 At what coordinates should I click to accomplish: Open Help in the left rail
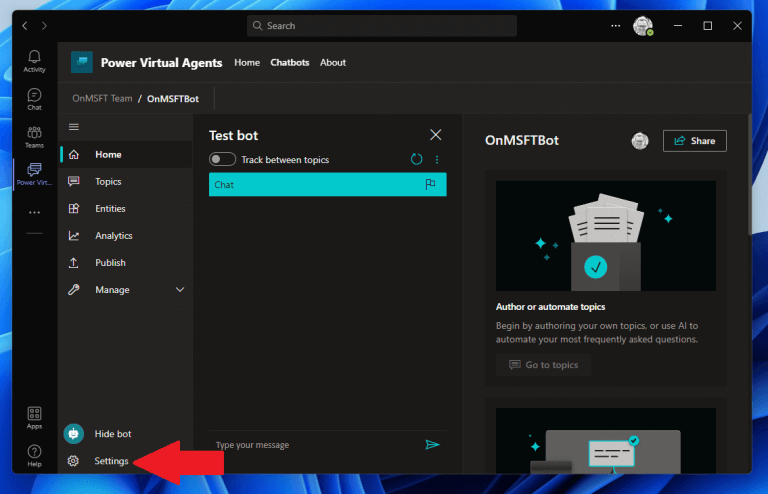34,456
